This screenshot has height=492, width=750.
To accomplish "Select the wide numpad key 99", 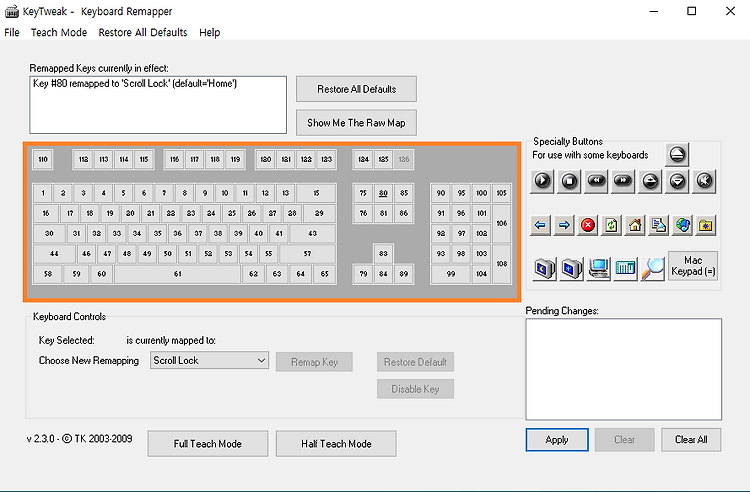I will (x=451, y=274).
